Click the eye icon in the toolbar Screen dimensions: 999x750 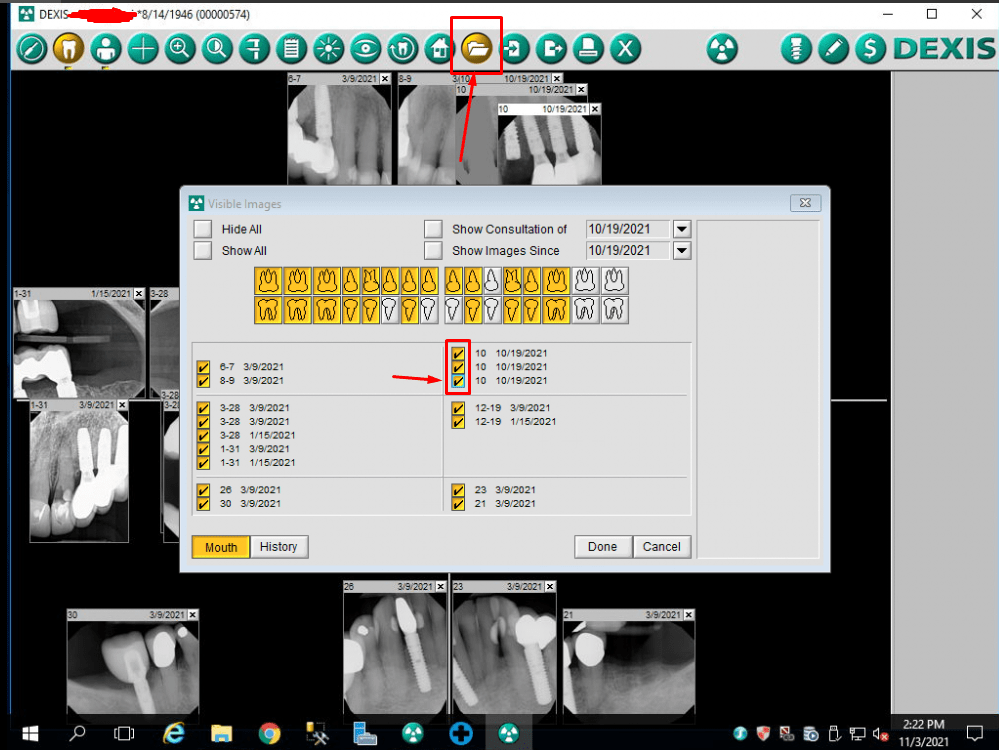coord(366,48)
